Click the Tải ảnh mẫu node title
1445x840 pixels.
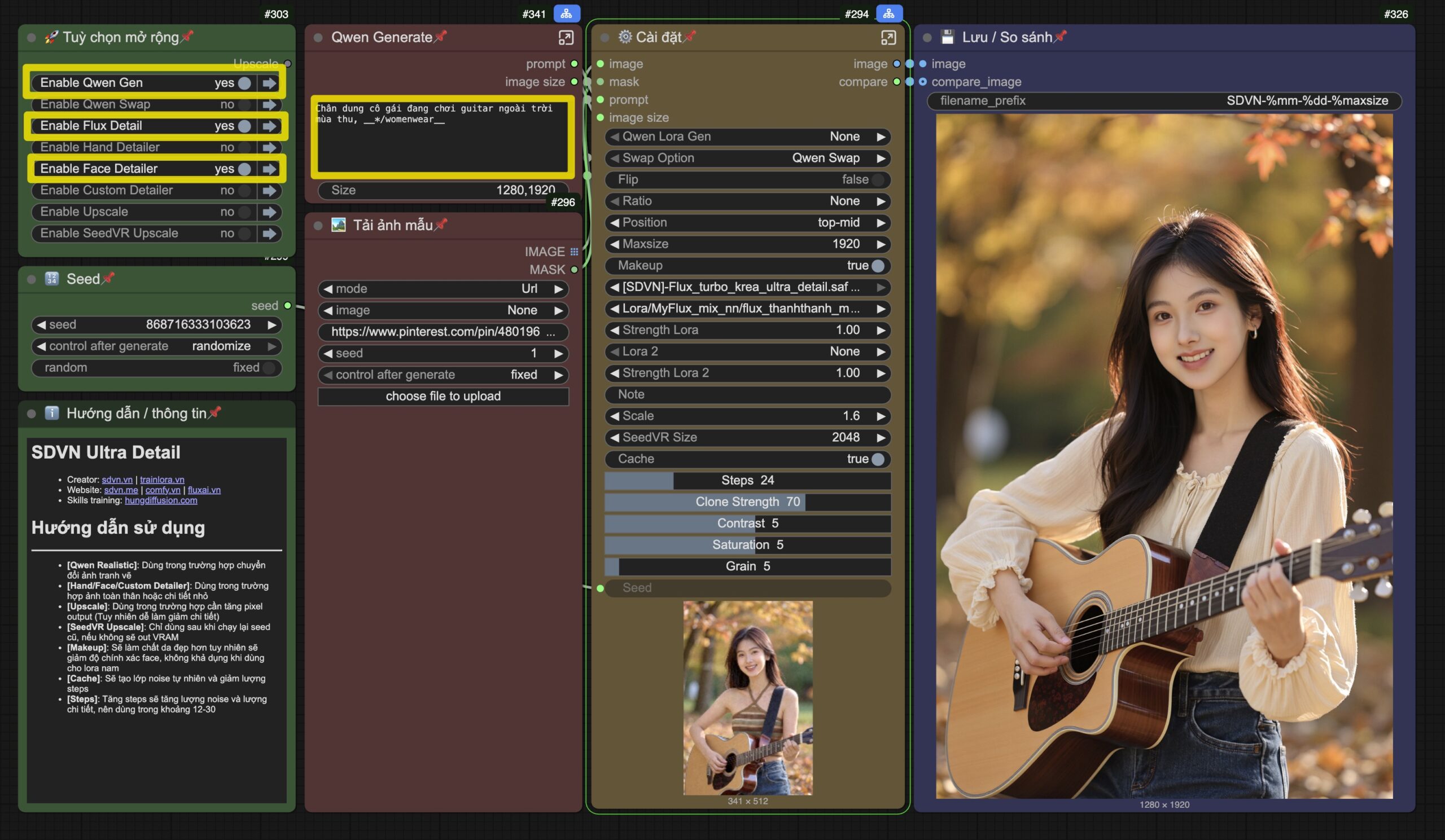pyautogui.click(x=392, y=225)
